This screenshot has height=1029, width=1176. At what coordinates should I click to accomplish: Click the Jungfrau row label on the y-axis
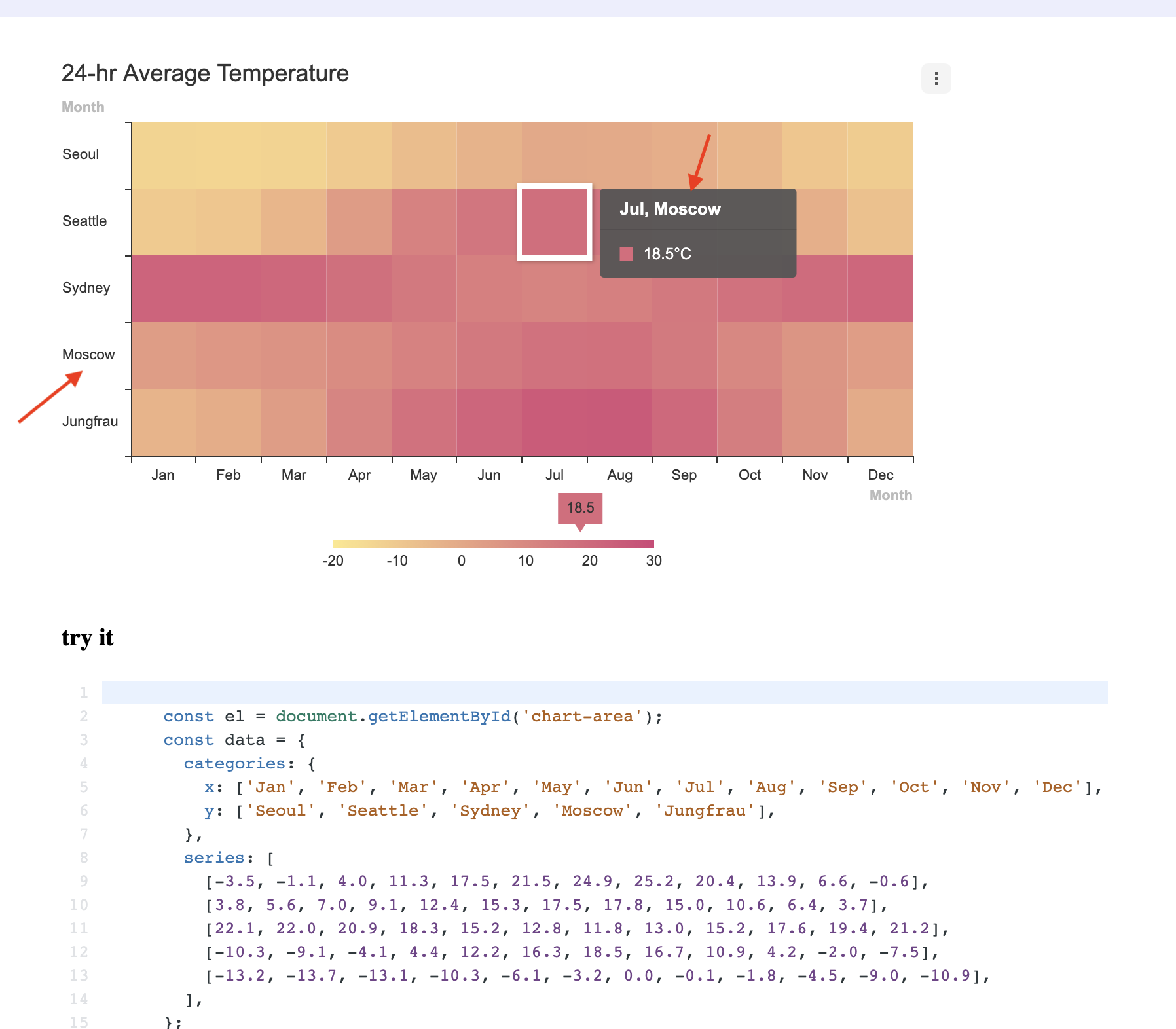[90, 421]
